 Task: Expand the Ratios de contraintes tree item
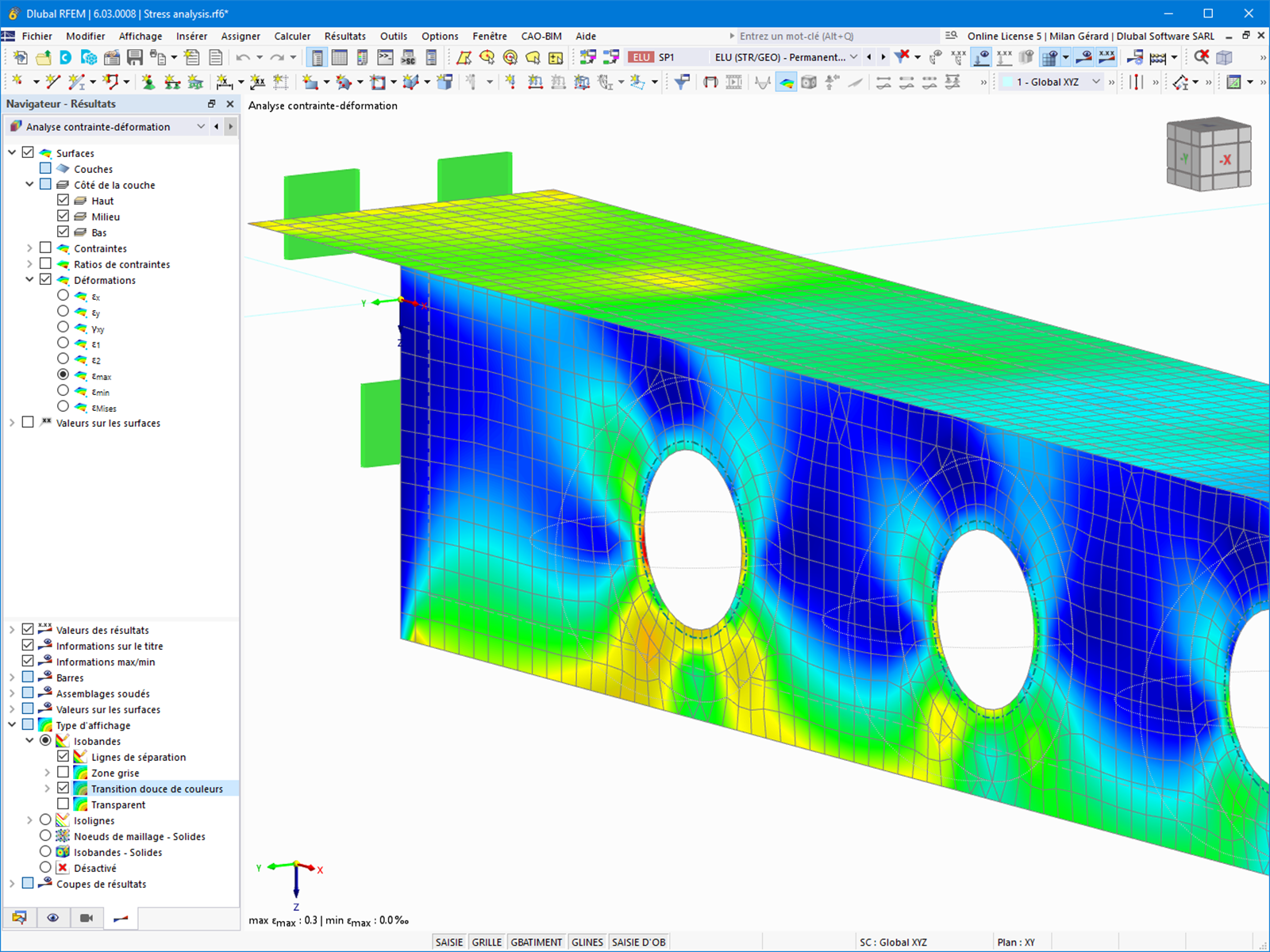click(x=29, y=263)
